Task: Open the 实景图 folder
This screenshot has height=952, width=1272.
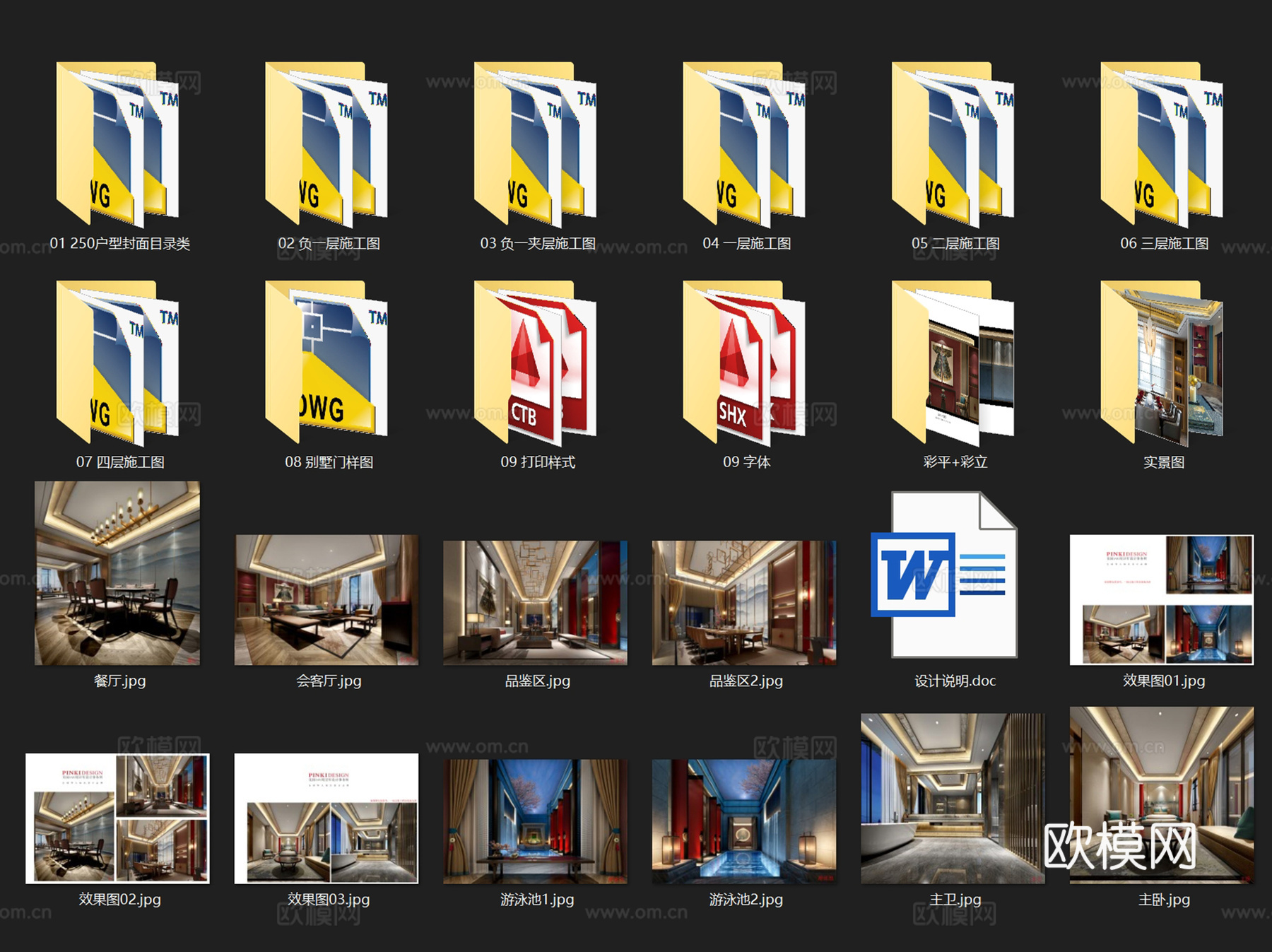Action: point(1162,363)
